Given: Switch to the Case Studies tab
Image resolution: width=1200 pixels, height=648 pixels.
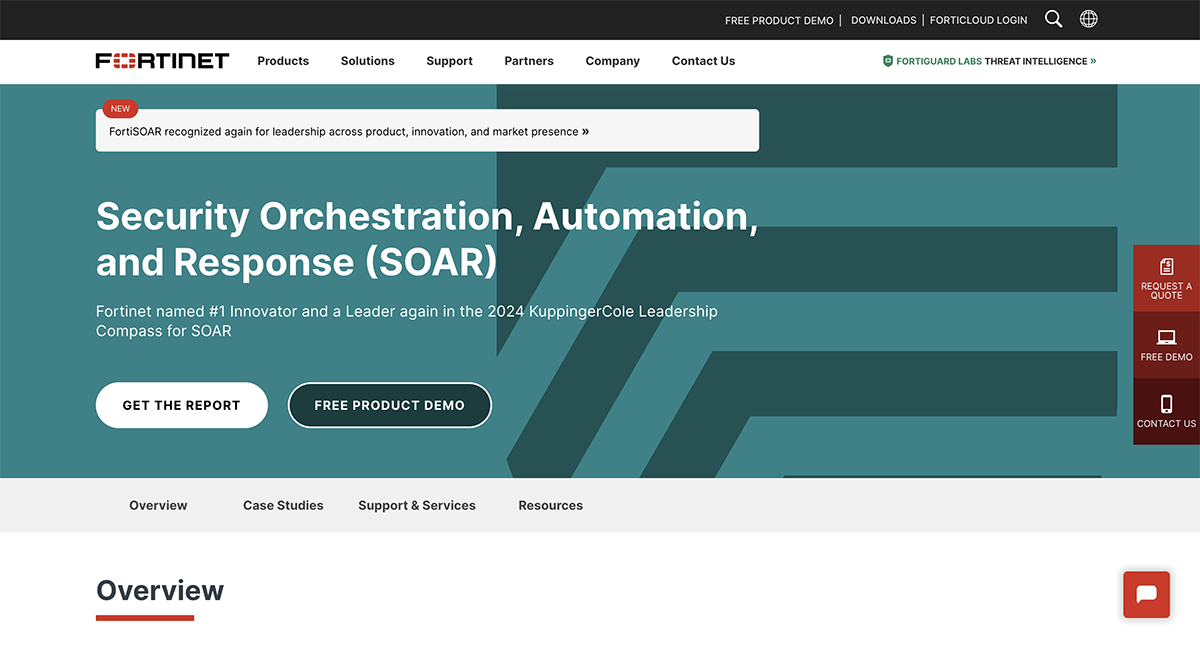Looking at the screenshot, I should coord(283,505).
